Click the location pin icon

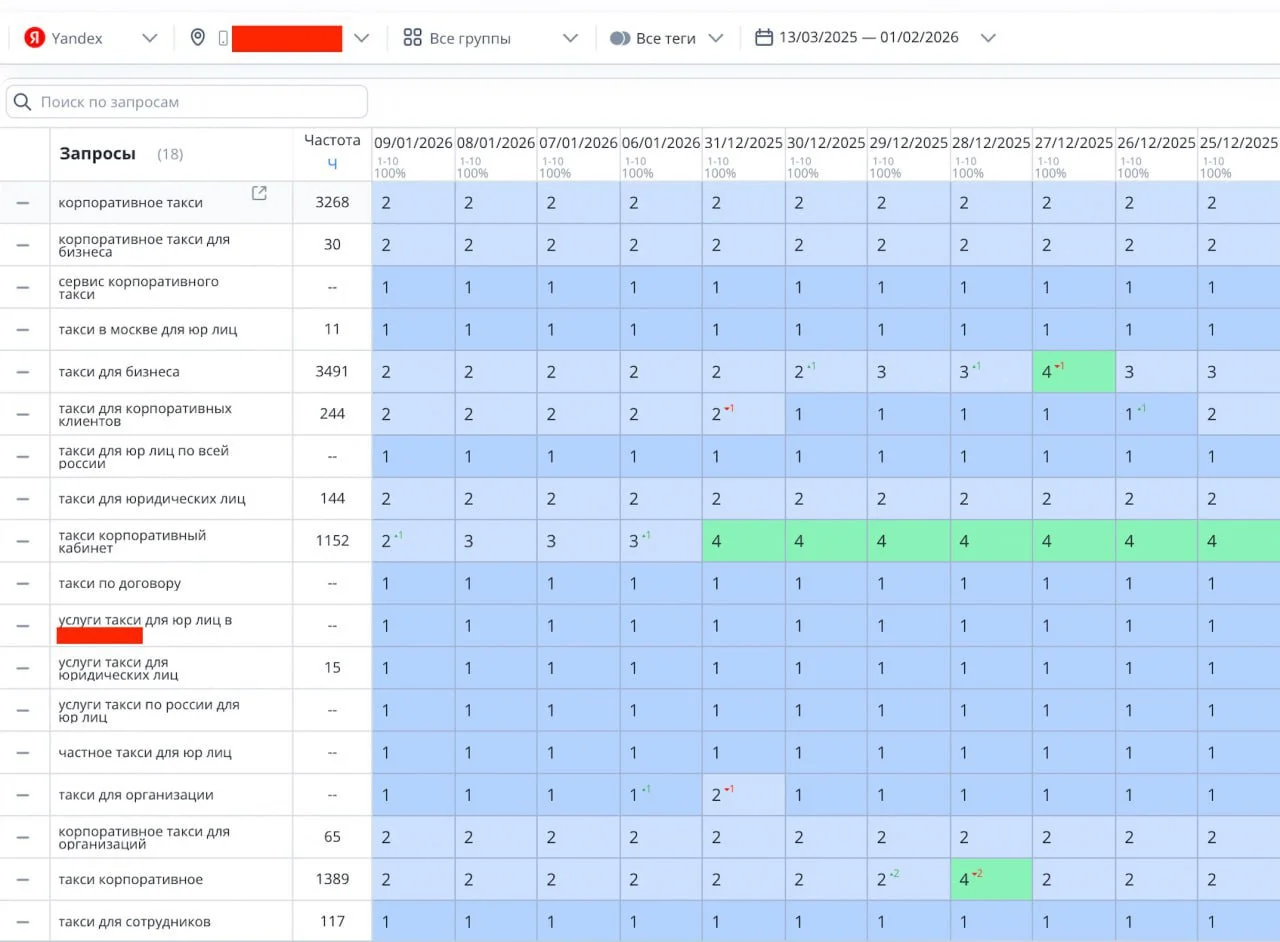[x=198, y=38]
